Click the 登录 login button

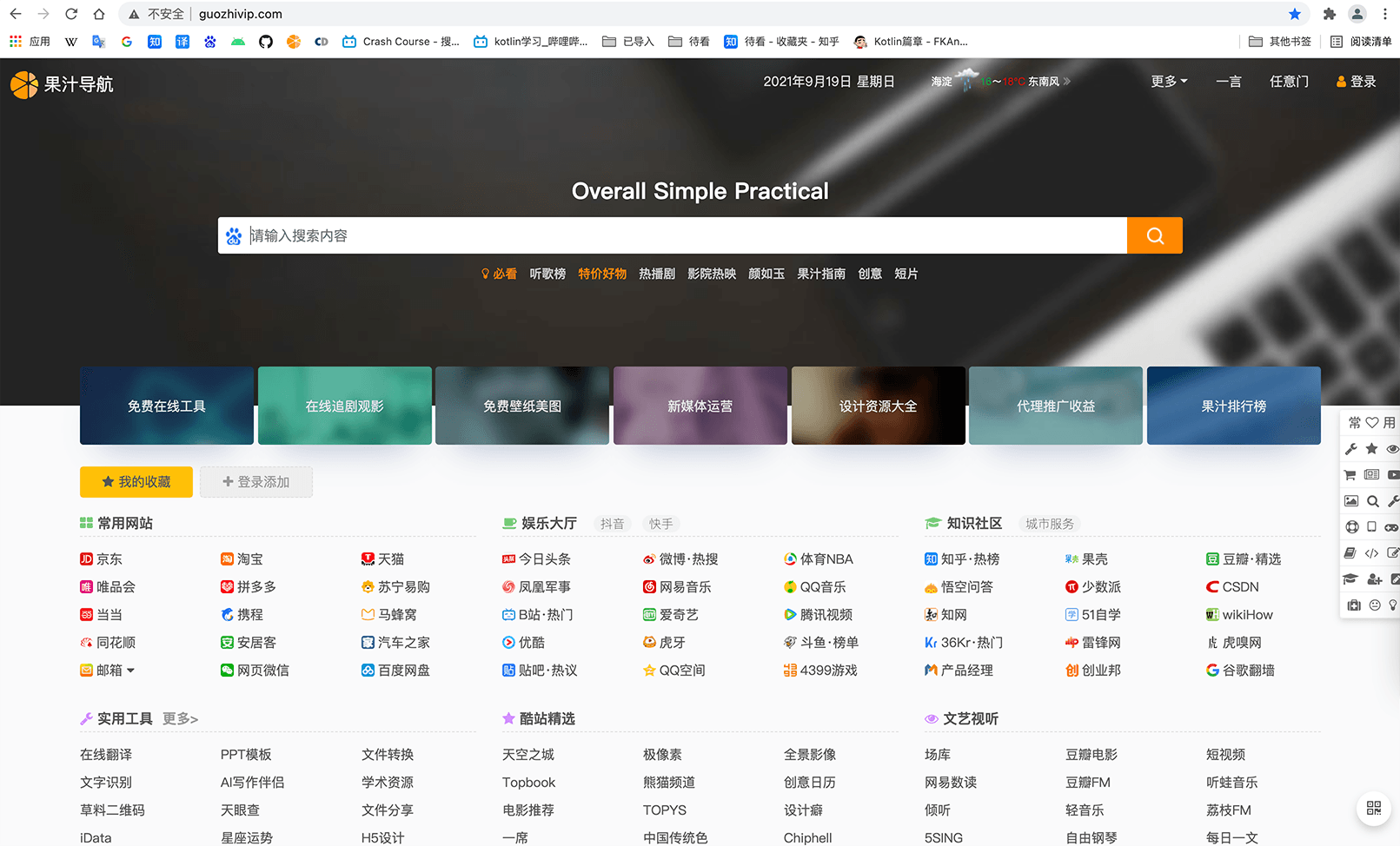tap(1356, 82)
